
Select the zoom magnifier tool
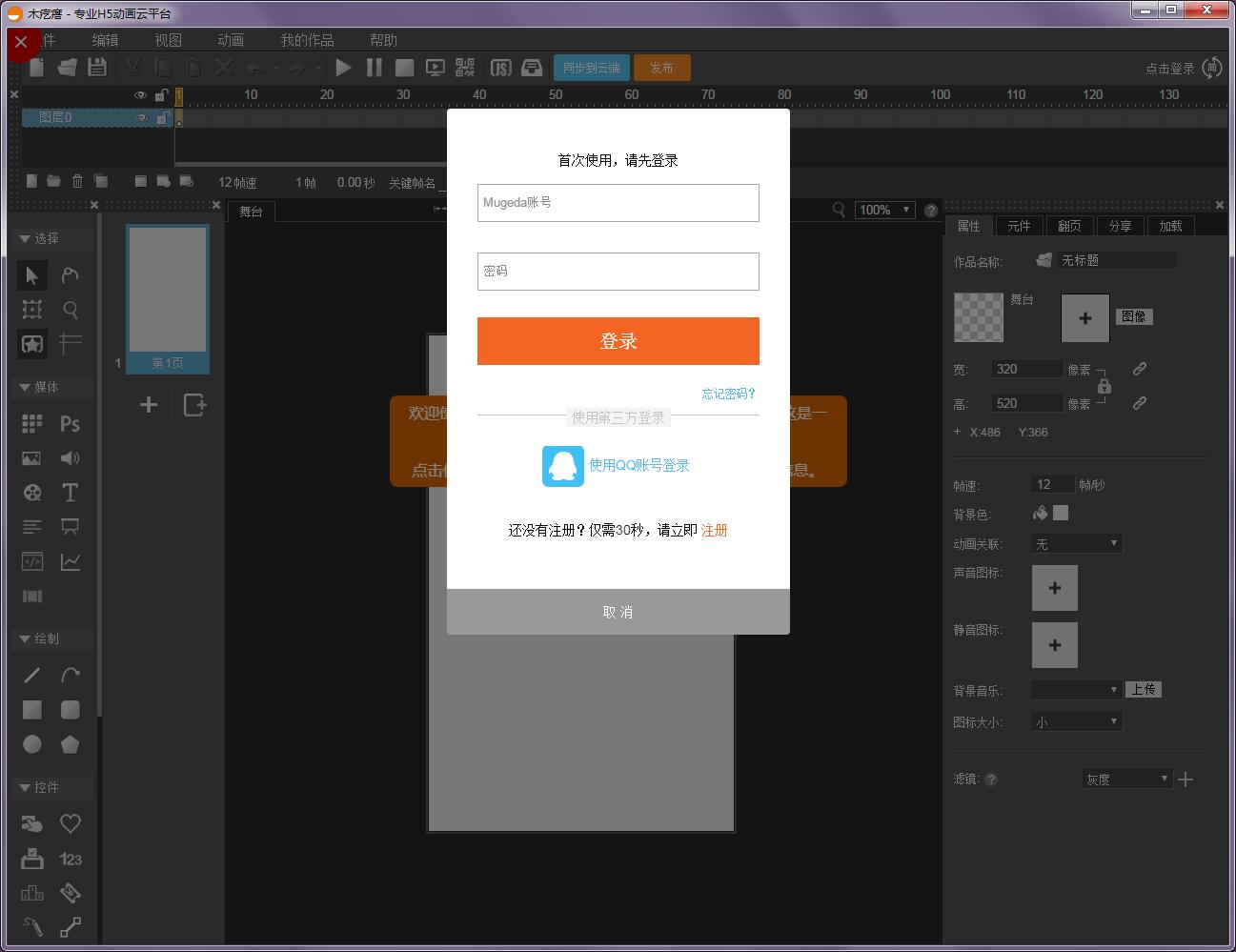click(x=70, y=310)
